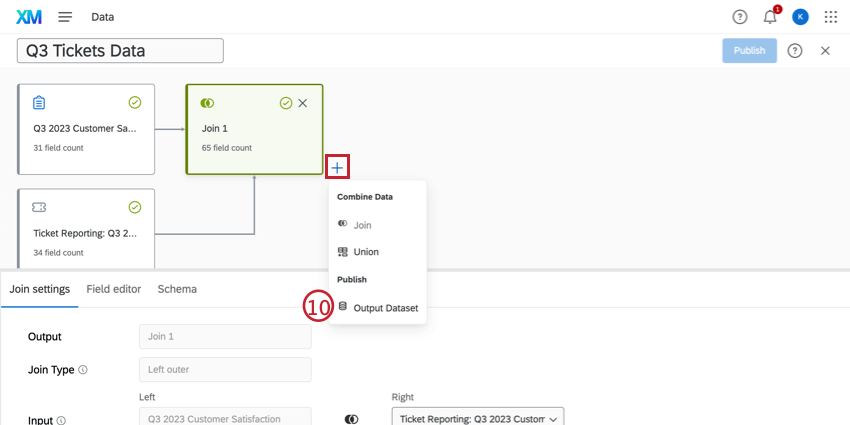Click help icon beside Publish button
850x425 pixels.
click(795, 50)
